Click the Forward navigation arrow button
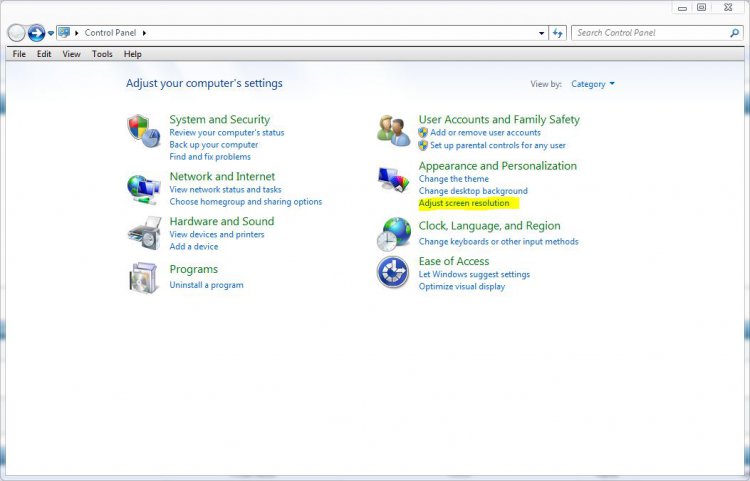Image resolution: width=750 pixels, height=481 pixels. coord(36,33)
